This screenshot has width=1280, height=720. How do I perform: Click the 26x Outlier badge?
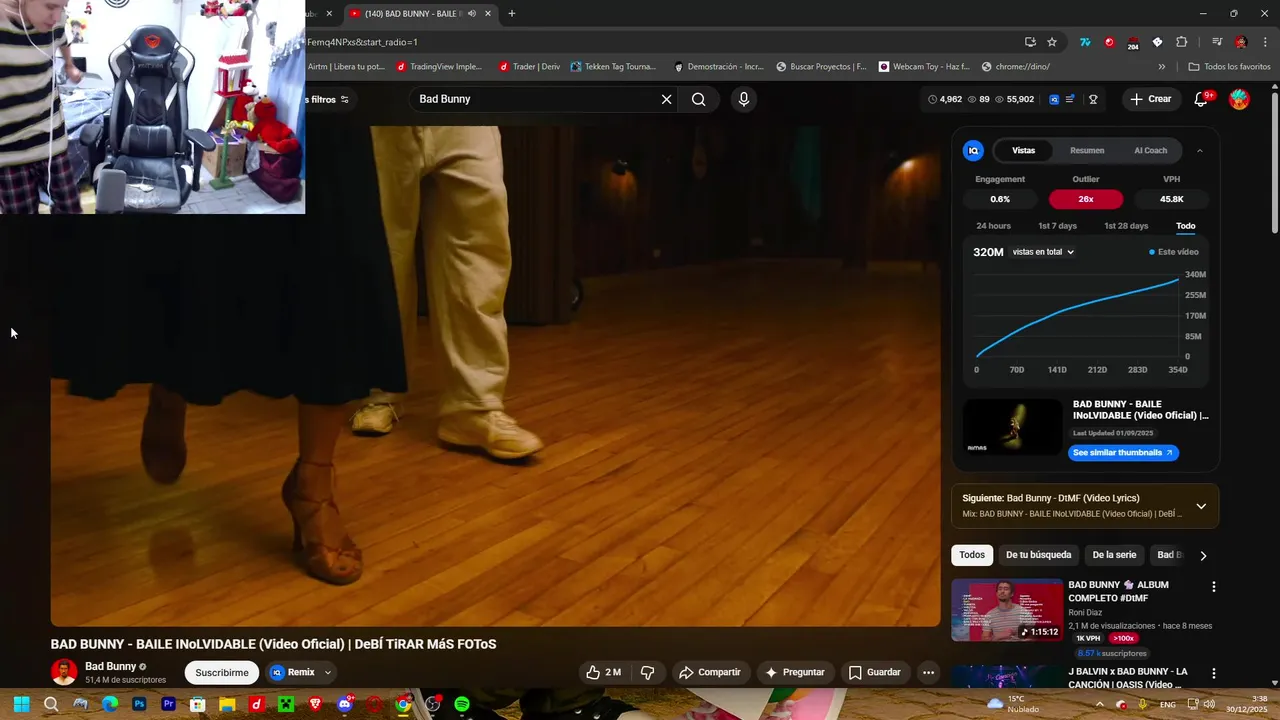coord(1086,199)
